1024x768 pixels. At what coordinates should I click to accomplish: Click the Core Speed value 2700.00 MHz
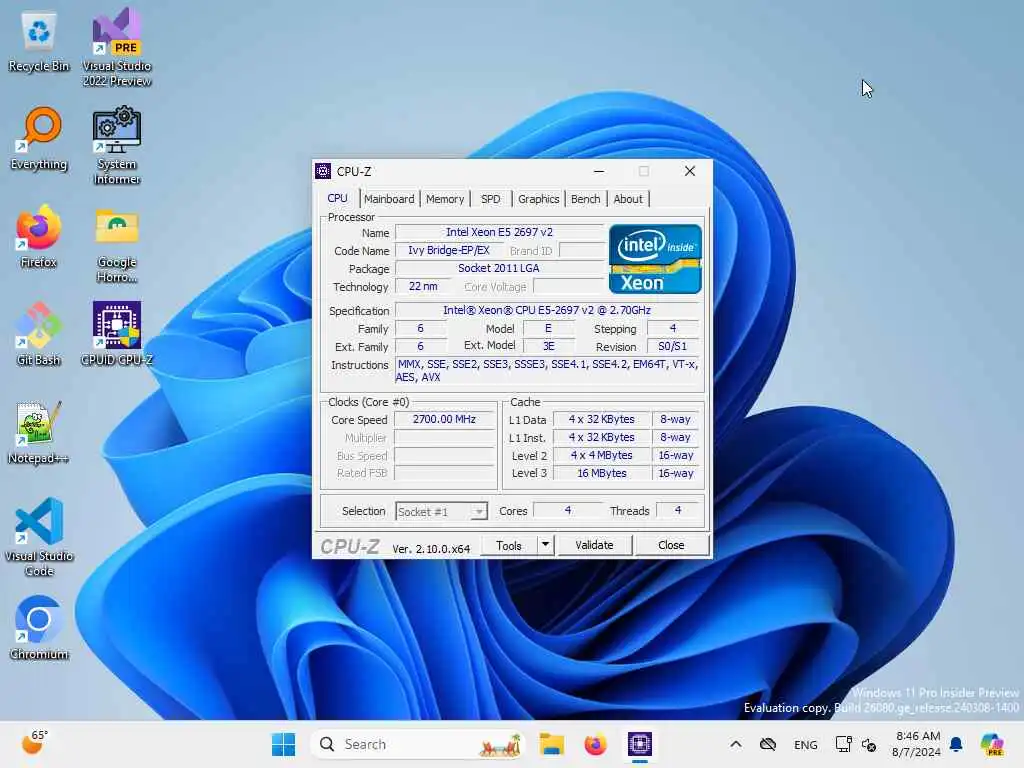pos(444,419)
